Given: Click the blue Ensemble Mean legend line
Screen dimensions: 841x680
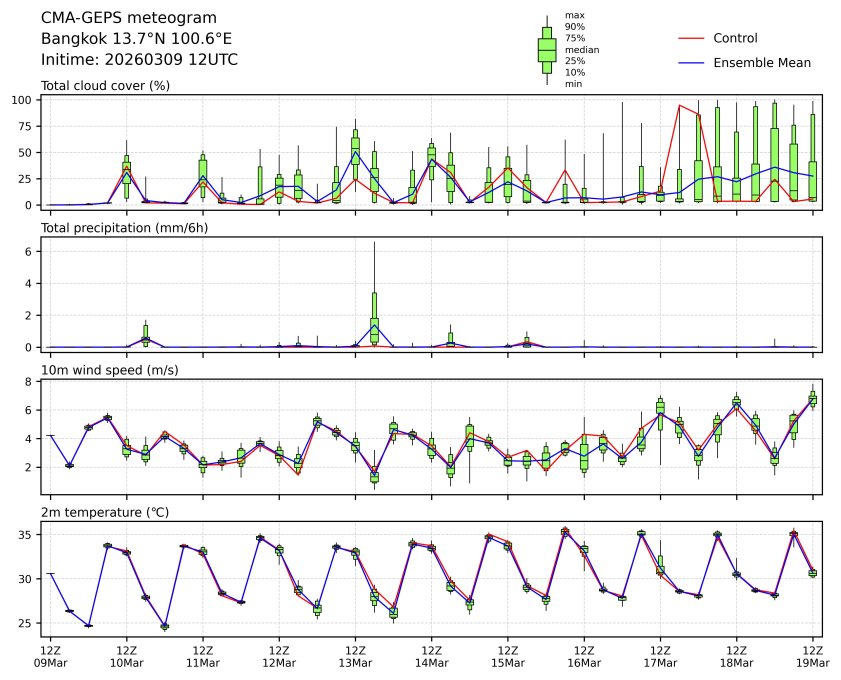Looking at the screenshot, I should [692, 62].
